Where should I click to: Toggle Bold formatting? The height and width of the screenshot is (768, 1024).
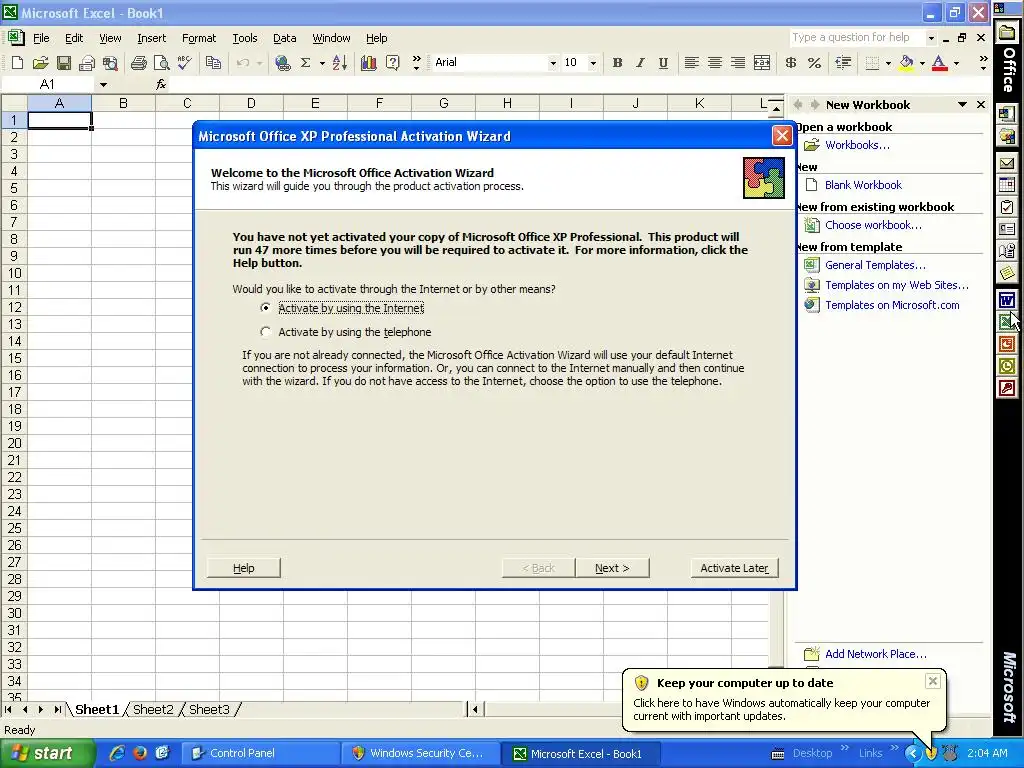[x=617, y=63]
